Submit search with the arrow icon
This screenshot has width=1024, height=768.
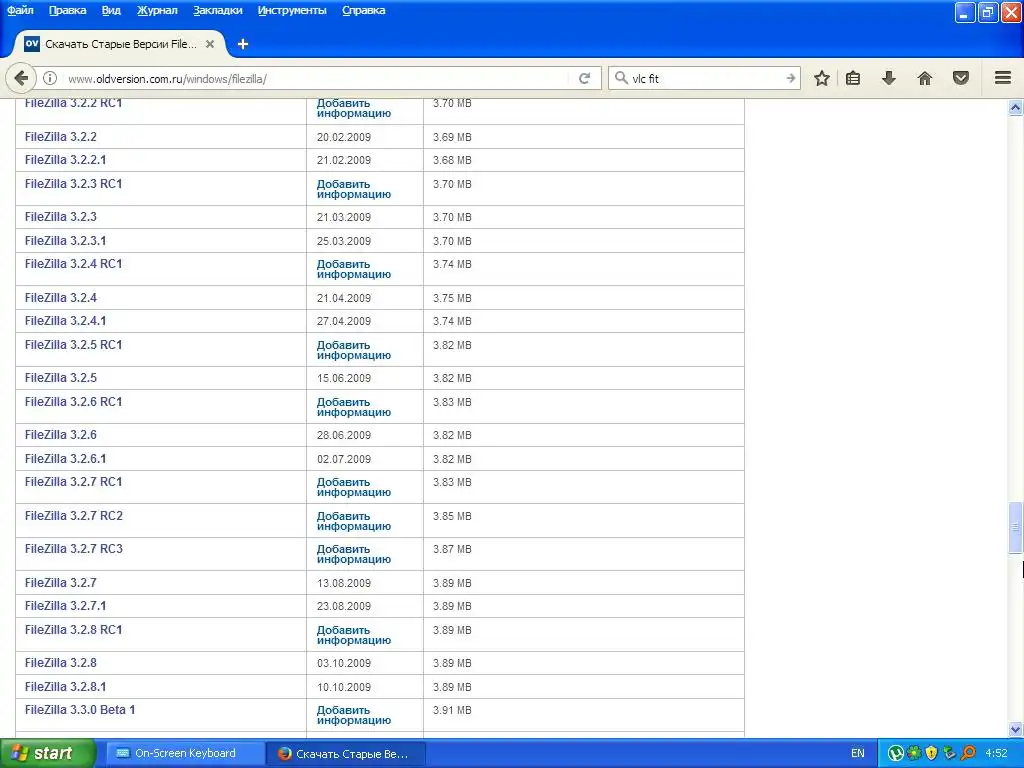pyautogui.click(x=790, y=78)
